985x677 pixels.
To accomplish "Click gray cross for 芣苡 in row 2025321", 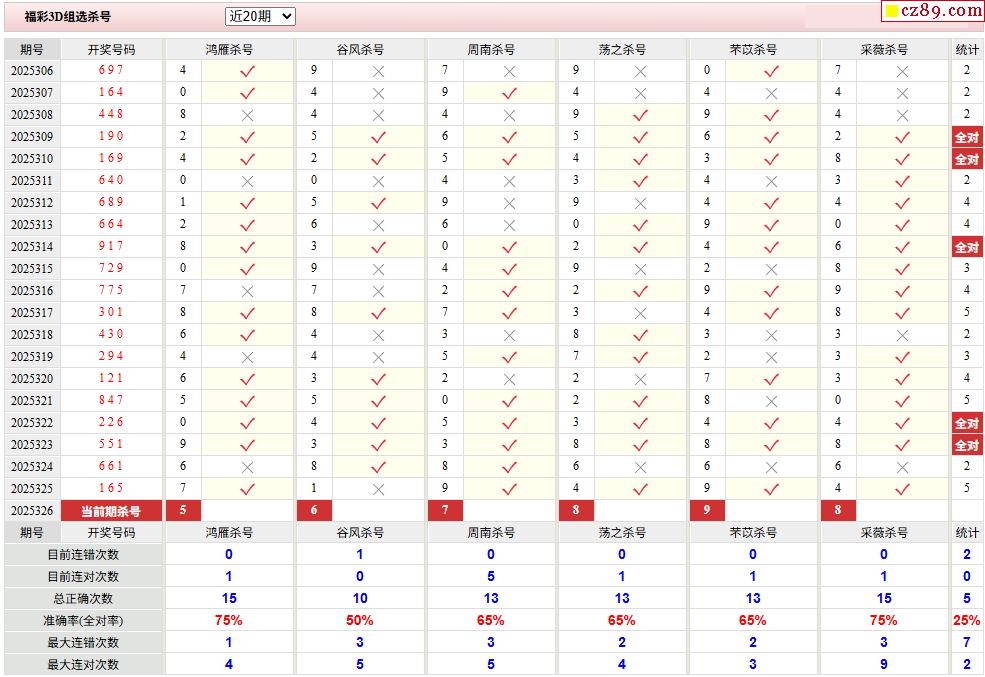I will (x=771, y=401).
